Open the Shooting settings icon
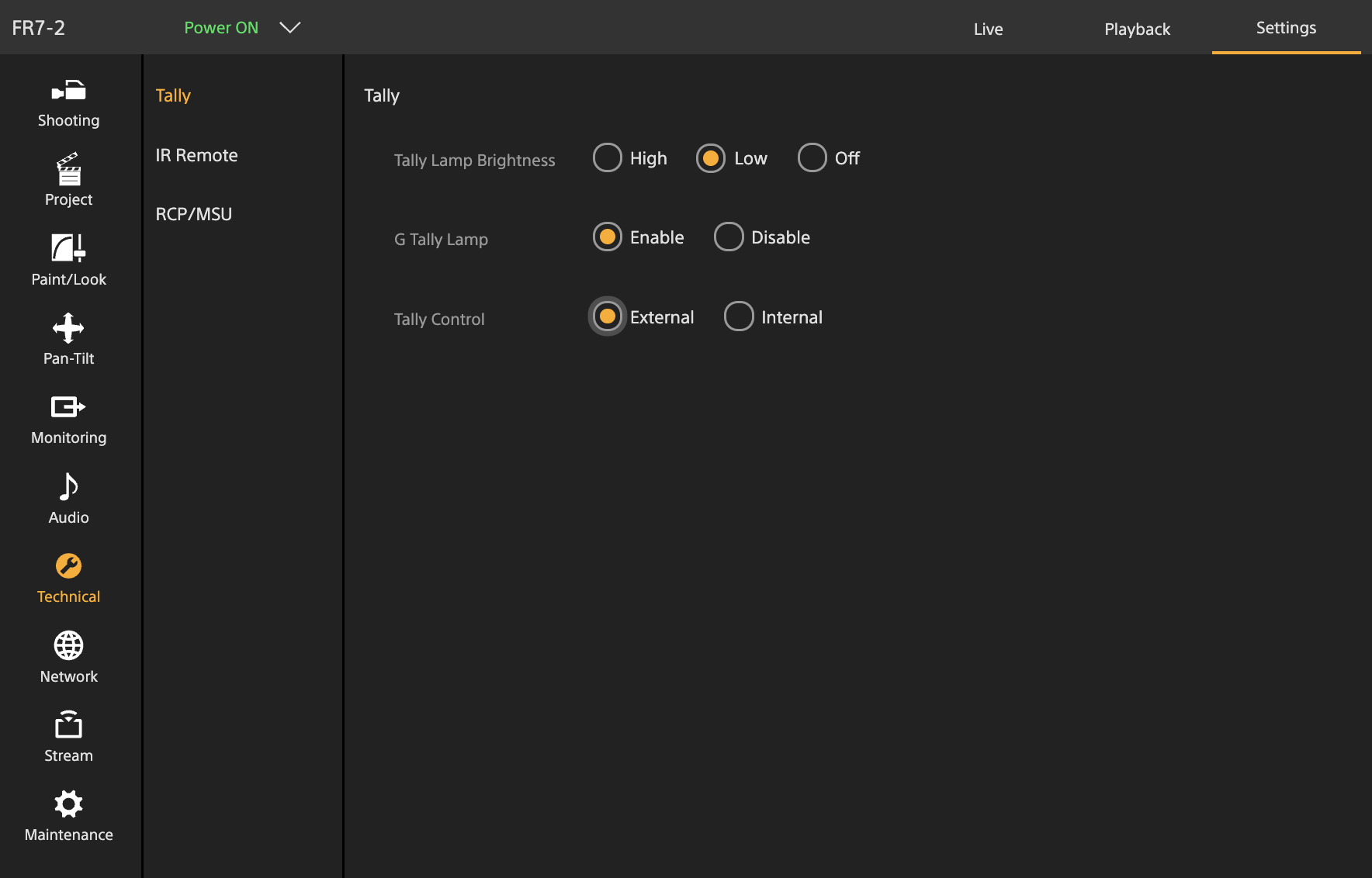 (68, 91)
